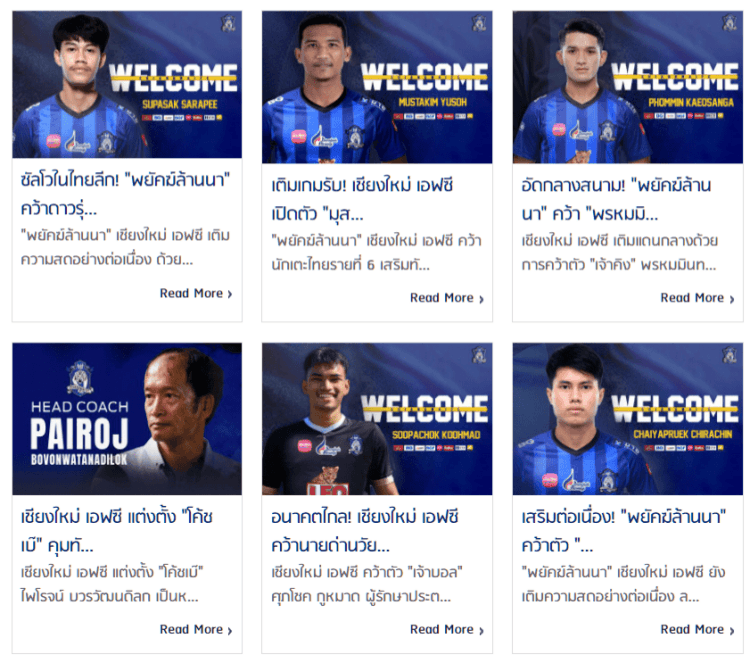This screenshot has width=750, height=663.
Task: Click the Head Coach Pairoj banner image
Action: 127,419
